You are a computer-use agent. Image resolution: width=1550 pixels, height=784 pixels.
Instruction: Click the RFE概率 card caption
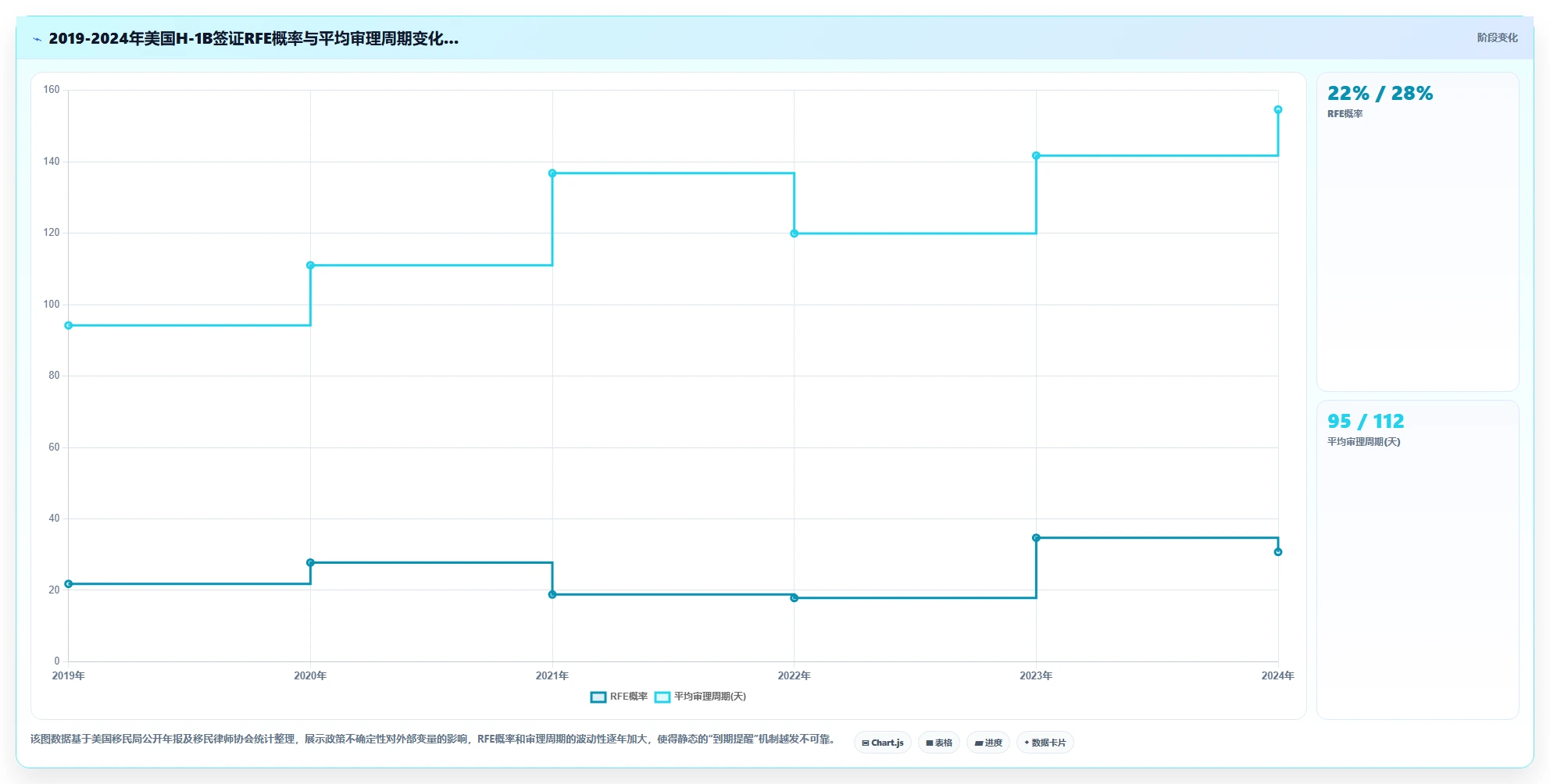tap(1345, 114)
